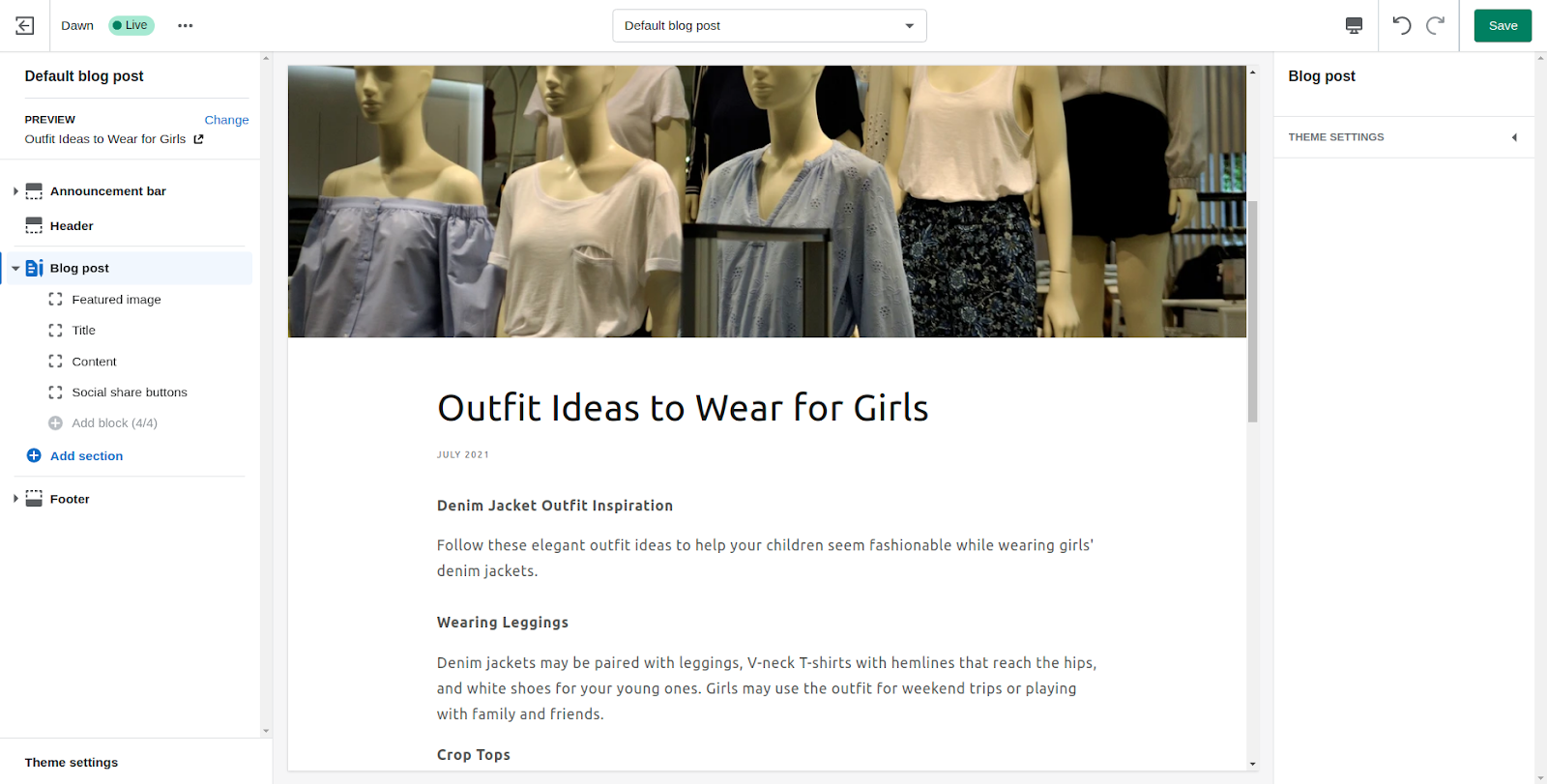The image size is (1547, 784).
Task: Click the Blog post right panel title
Action: click(x=1322, y=76)
